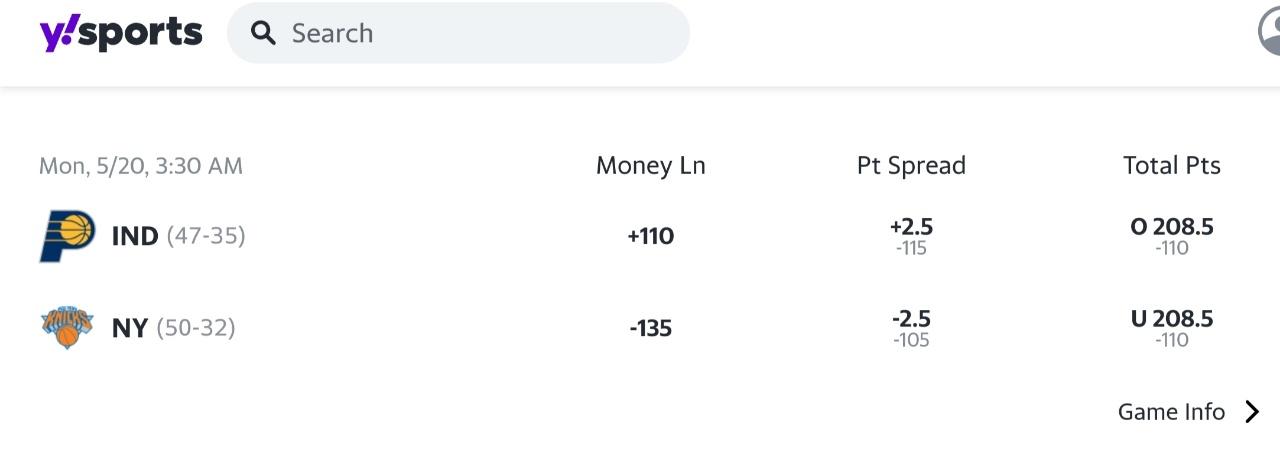Choose the IND +2.5 point spread

(x=911, y=235)
